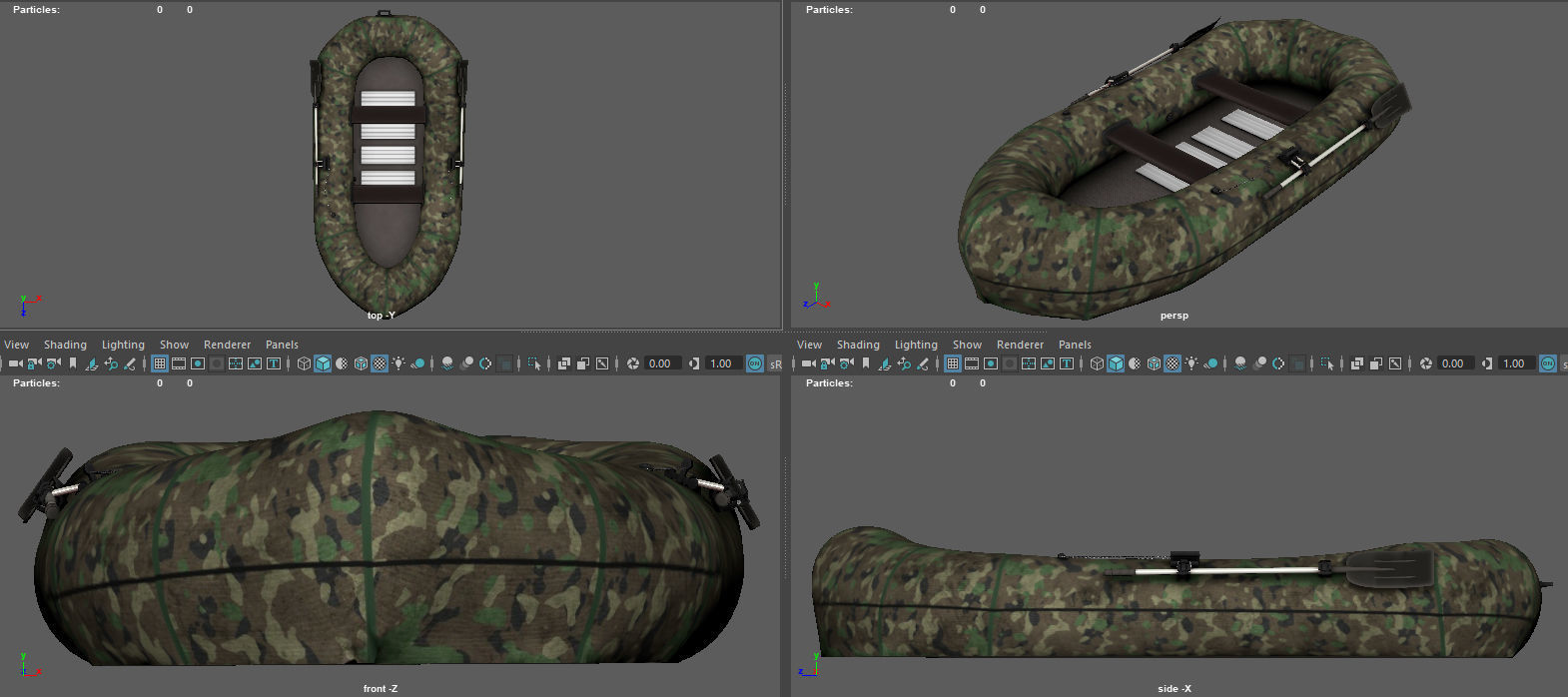
Task: Click Bookmarks icon in front view toolbar
Action: pyautogui.click(x=73, y=363)
